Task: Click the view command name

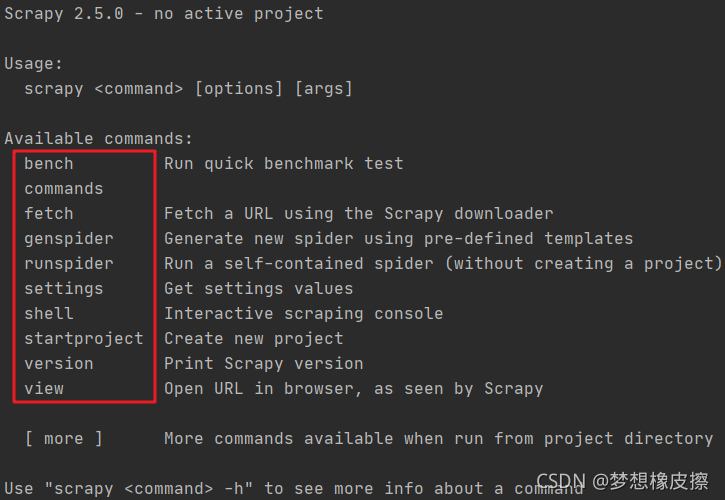Action: tap(44, 388)
